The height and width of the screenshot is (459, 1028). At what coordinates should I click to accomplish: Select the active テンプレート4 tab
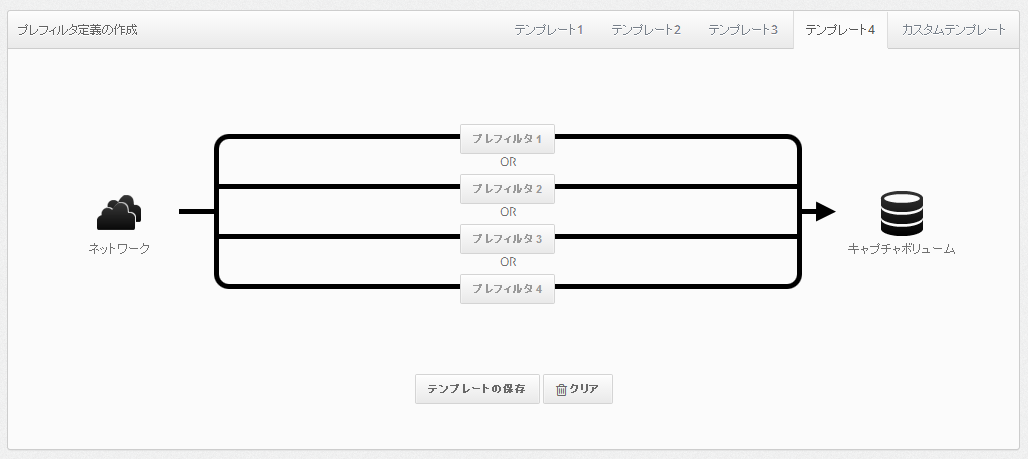(x=840, y=30)
